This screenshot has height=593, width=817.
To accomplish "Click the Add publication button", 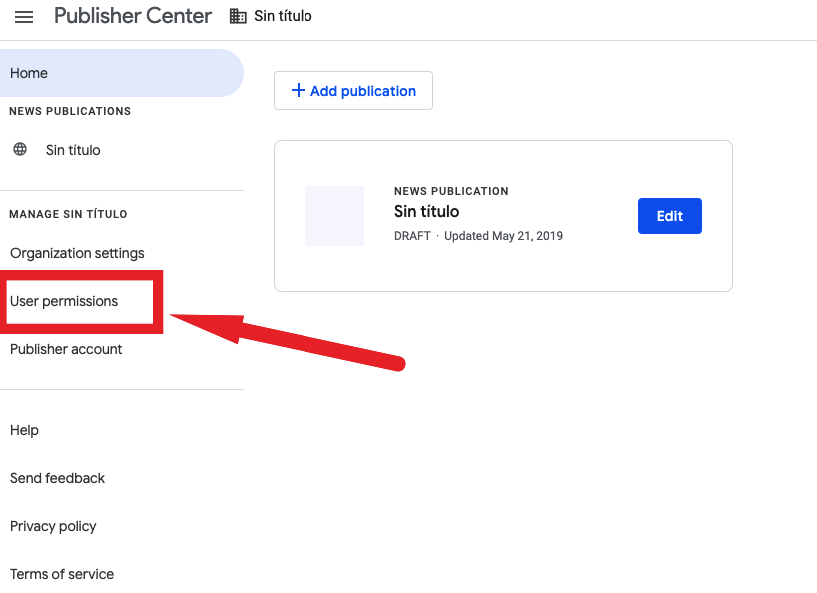I will [x=353, y=91].
